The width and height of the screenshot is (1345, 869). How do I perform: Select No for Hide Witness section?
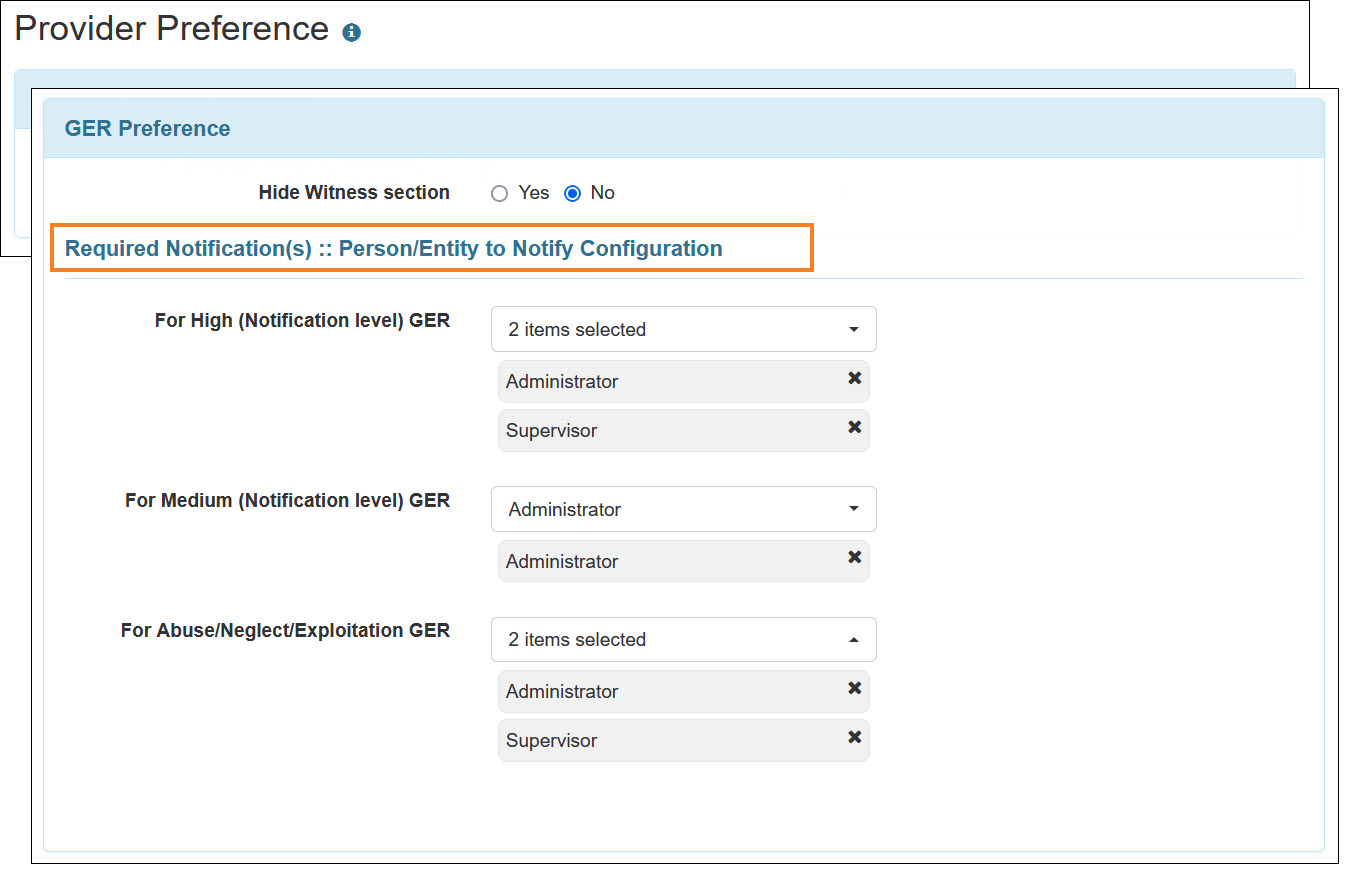tap(573, 194)
